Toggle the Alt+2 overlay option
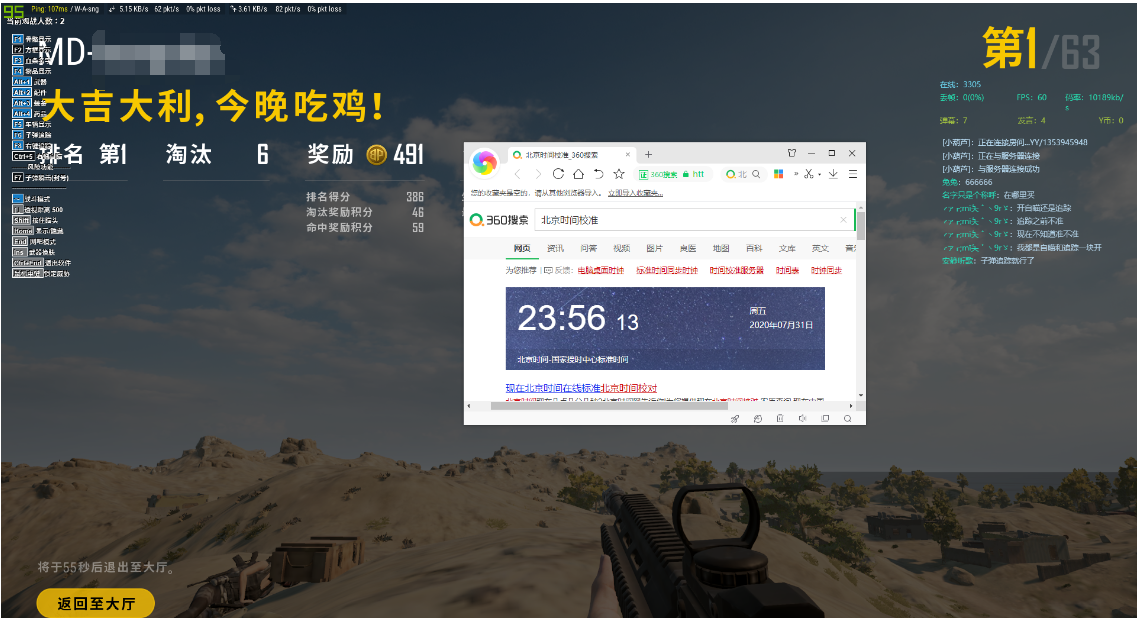This screenshot has height=618, width=1138. click(22, 93)
